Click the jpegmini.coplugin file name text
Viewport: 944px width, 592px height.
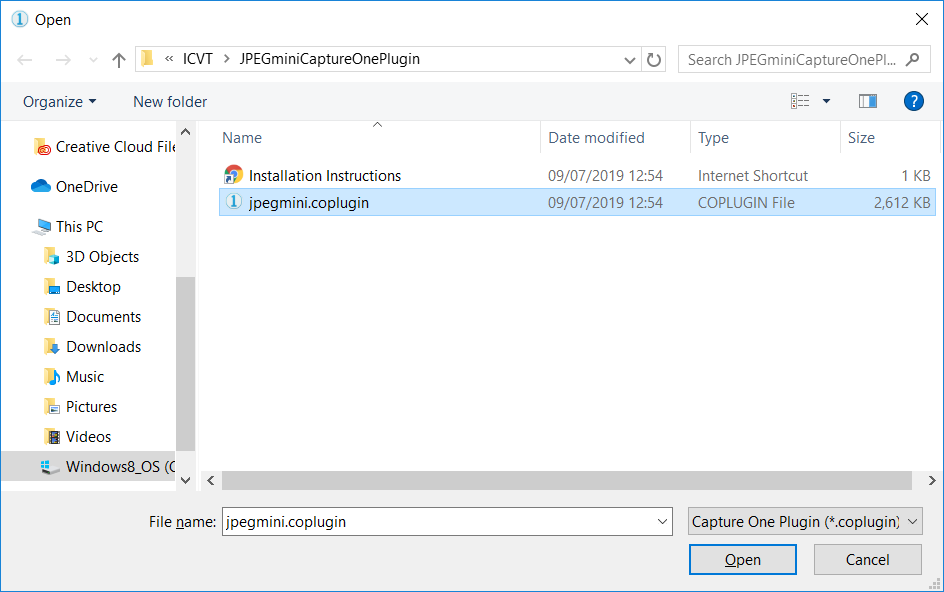[309, 203]
